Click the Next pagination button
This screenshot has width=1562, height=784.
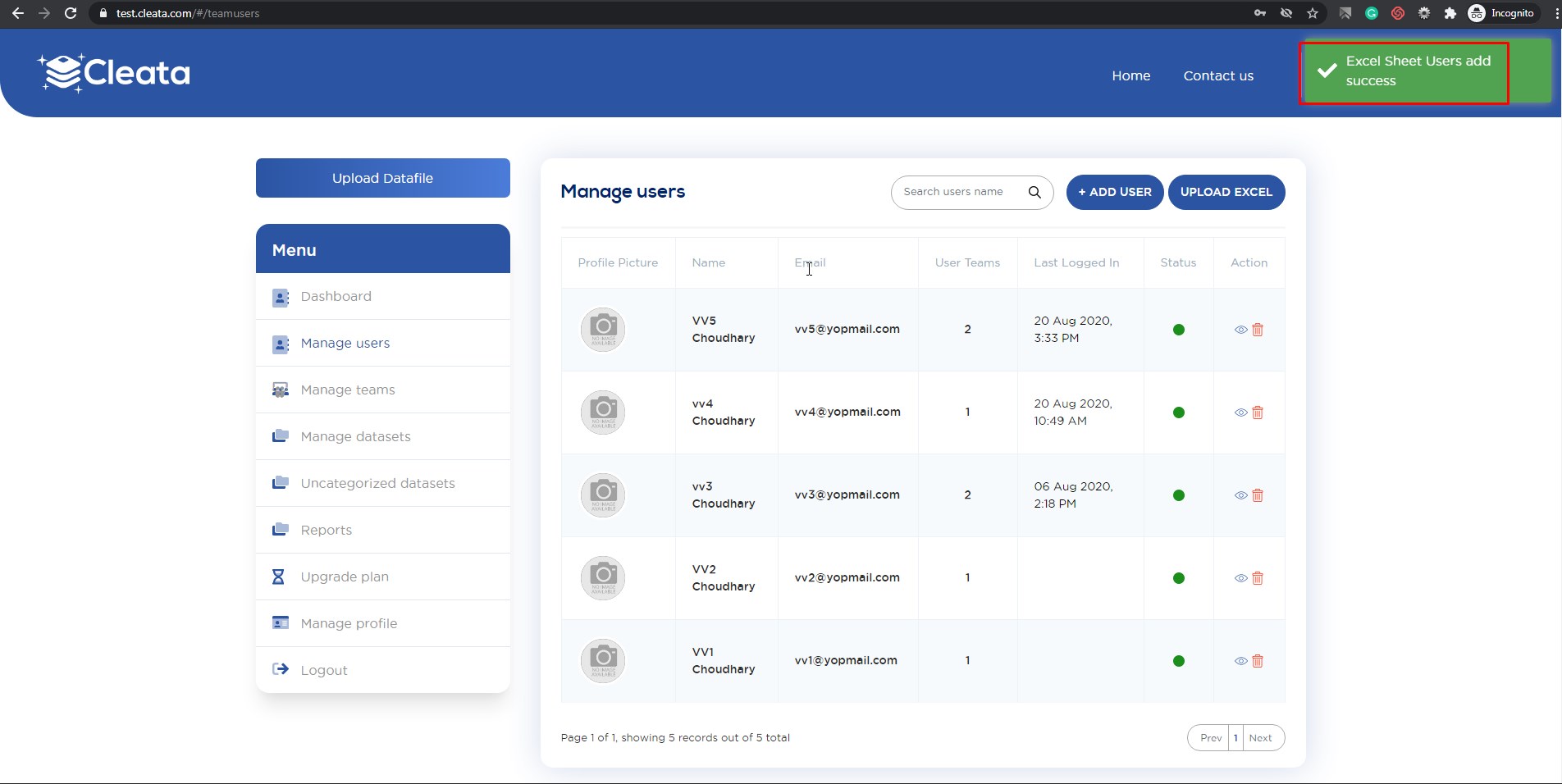[x=1261, y=738]
